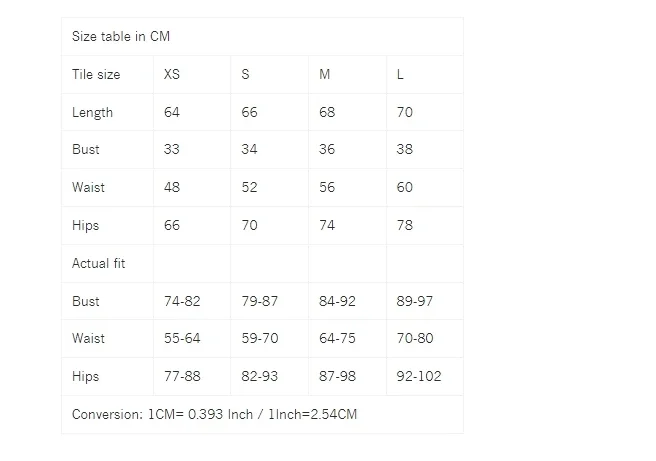
Task: Select the 'Actual fit' row label
Action: pyautogui.click(x=98, y=263)
